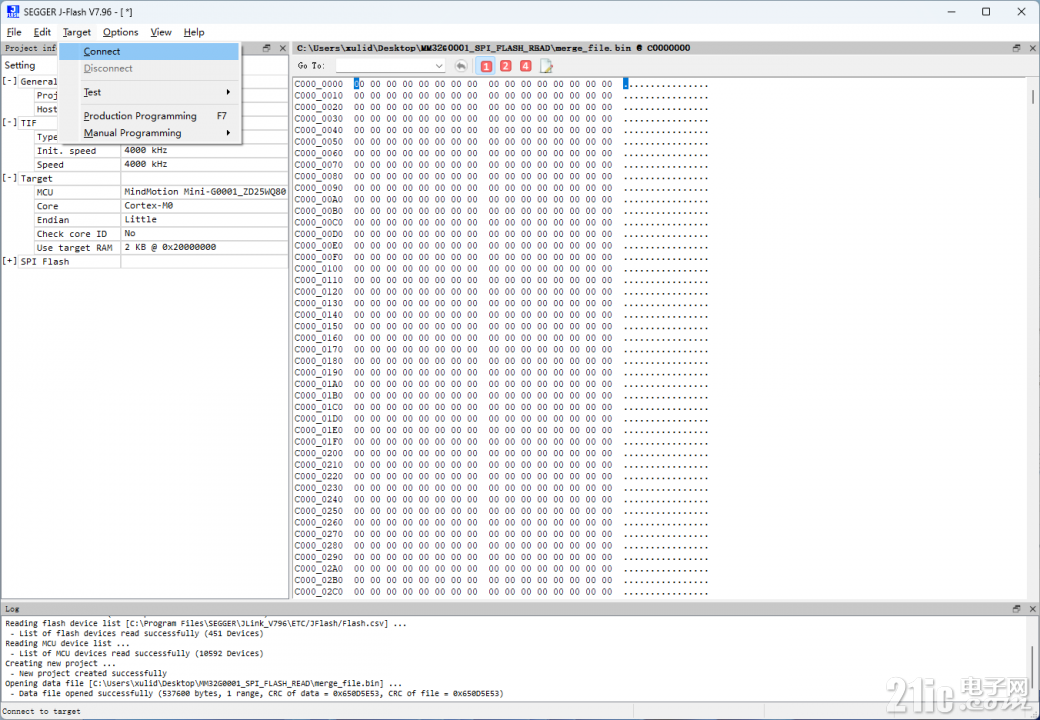Click the edit data notepad icon
This screenshot has width=1040, height=720.
click(546, 66)
